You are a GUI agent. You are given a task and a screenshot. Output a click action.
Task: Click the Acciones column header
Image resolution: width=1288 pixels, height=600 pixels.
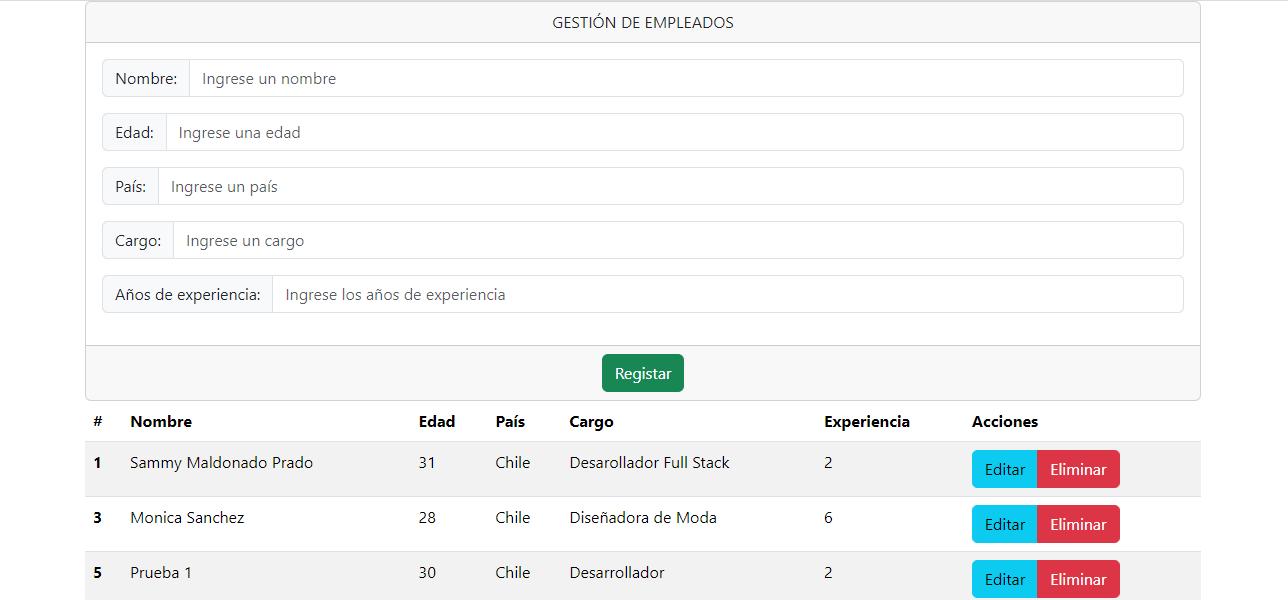point(1005,422)
